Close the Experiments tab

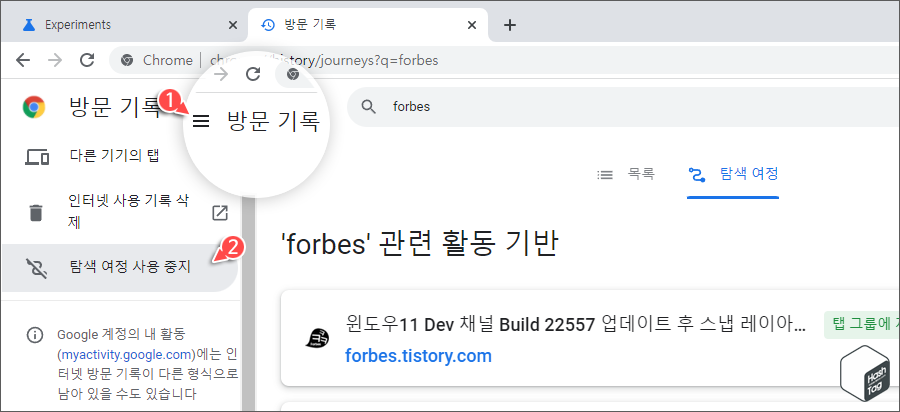click(232, 25)
